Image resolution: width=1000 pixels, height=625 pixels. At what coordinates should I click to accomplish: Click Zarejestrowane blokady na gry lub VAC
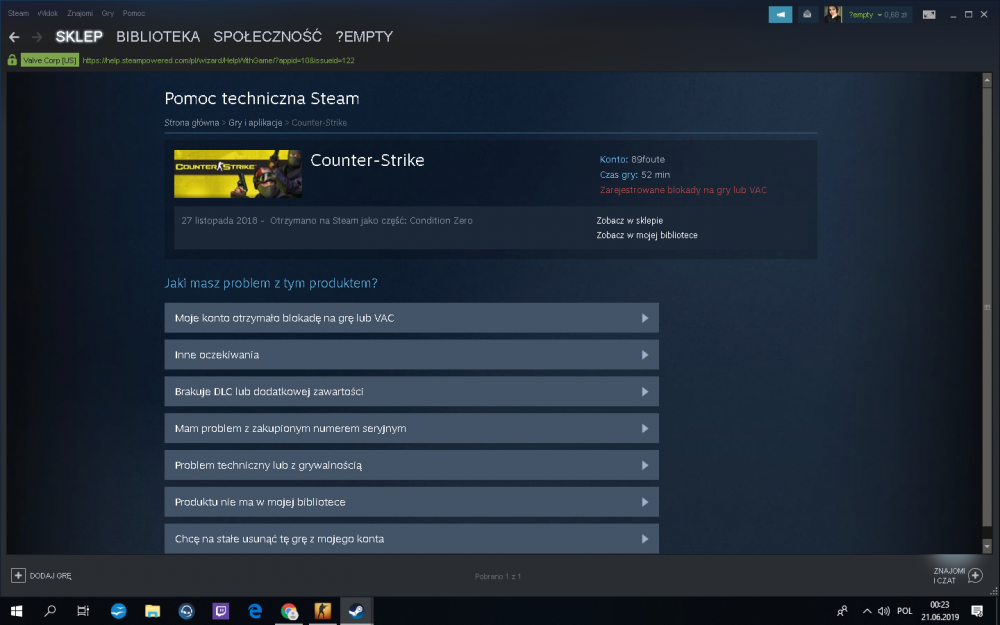click(x=683, y=190)
